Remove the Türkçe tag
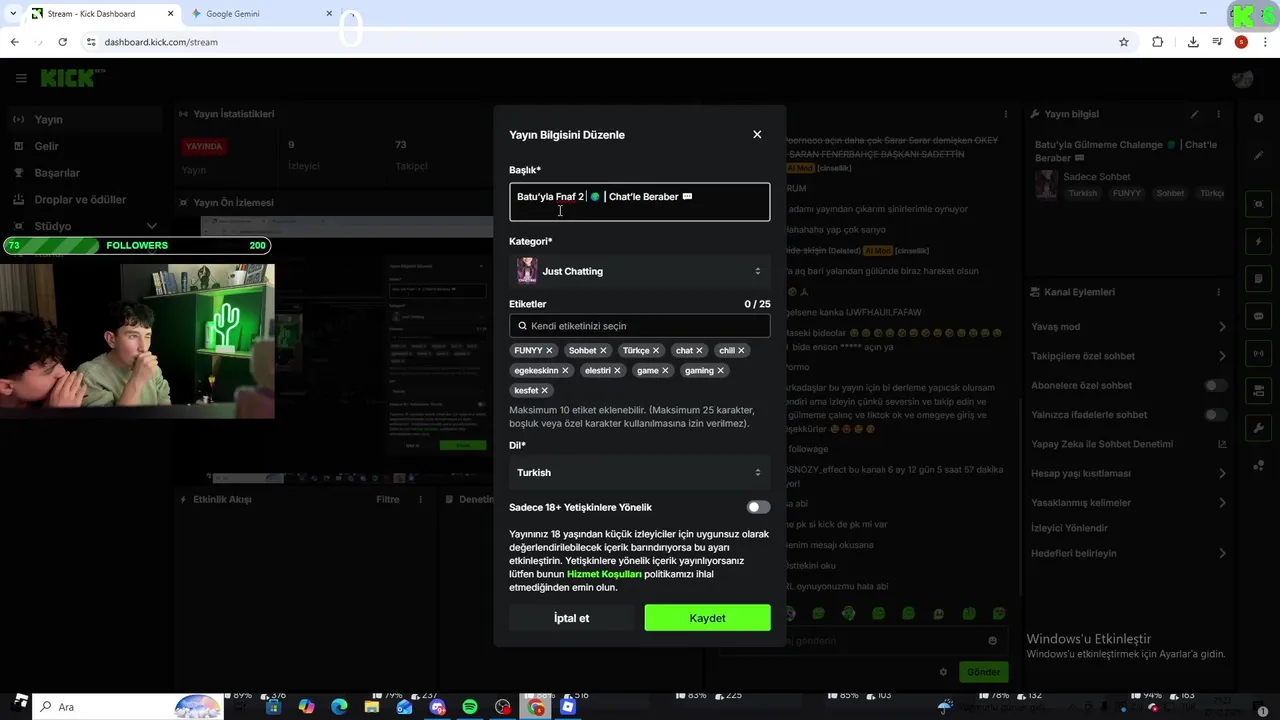1280x720 pixels. pos(656,351)
